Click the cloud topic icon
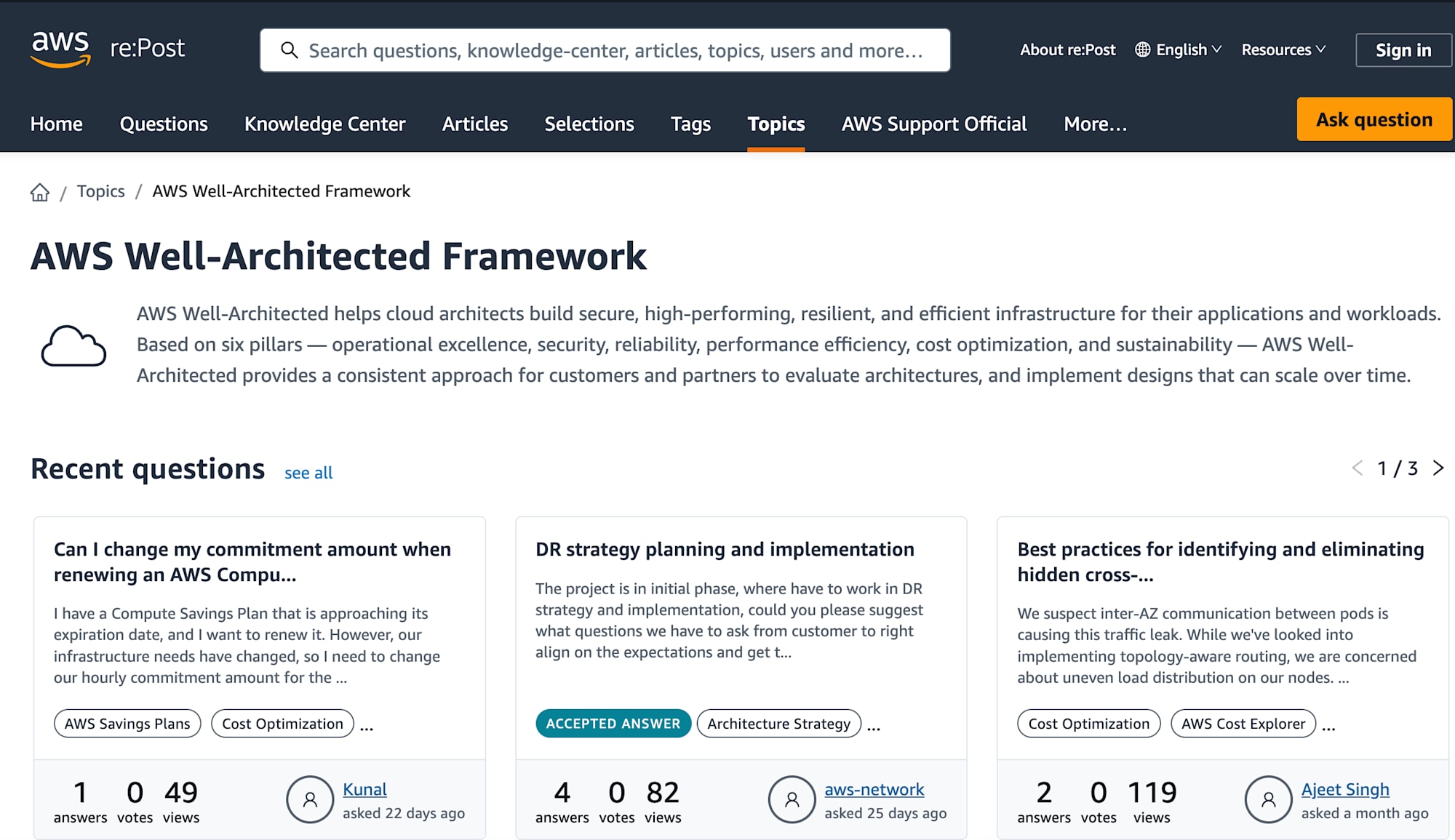 73,345
